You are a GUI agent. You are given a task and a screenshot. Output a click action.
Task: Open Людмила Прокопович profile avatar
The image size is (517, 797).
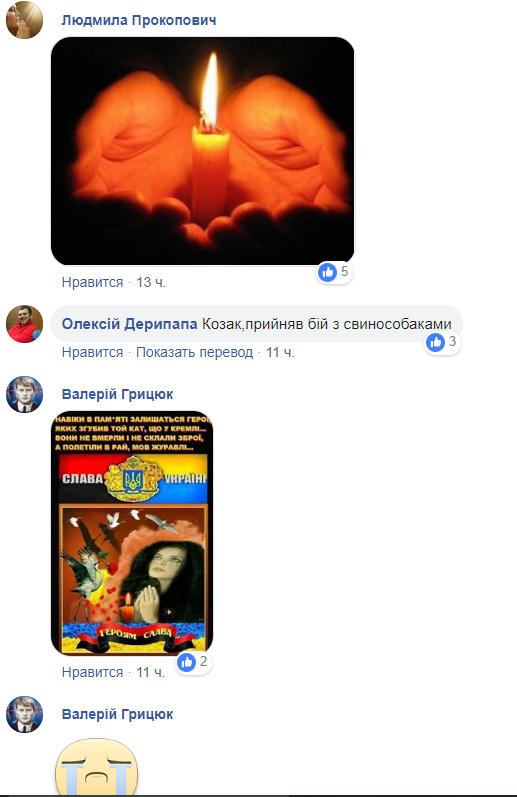pyautogui.click(x=24, y=20)
